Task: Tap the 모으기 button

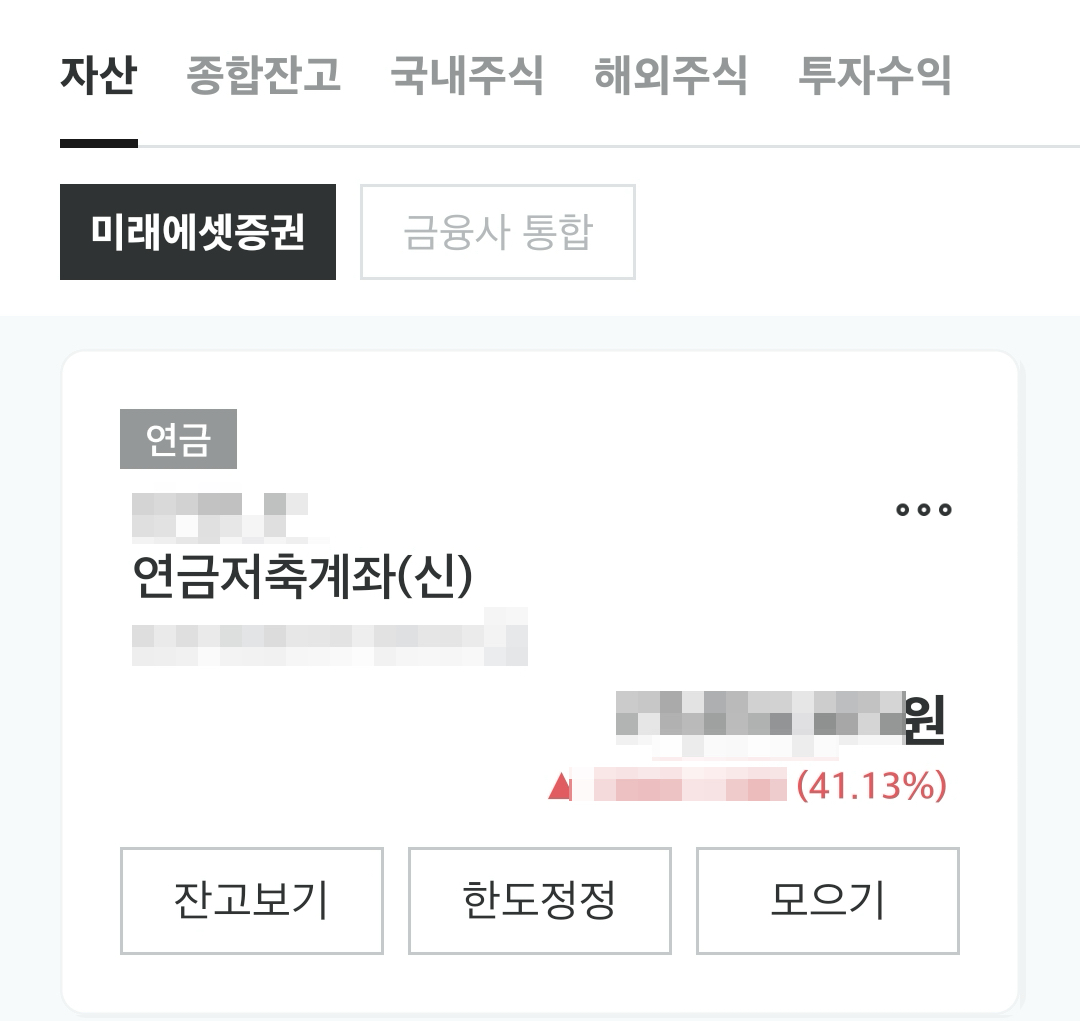Action: tap(827, 900)
